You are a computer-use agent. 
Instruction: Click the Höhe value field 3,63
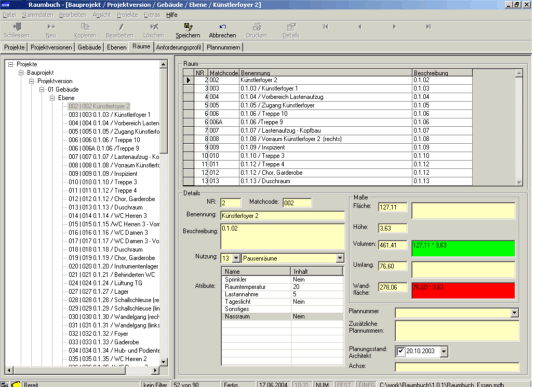[x=392, y=228]
